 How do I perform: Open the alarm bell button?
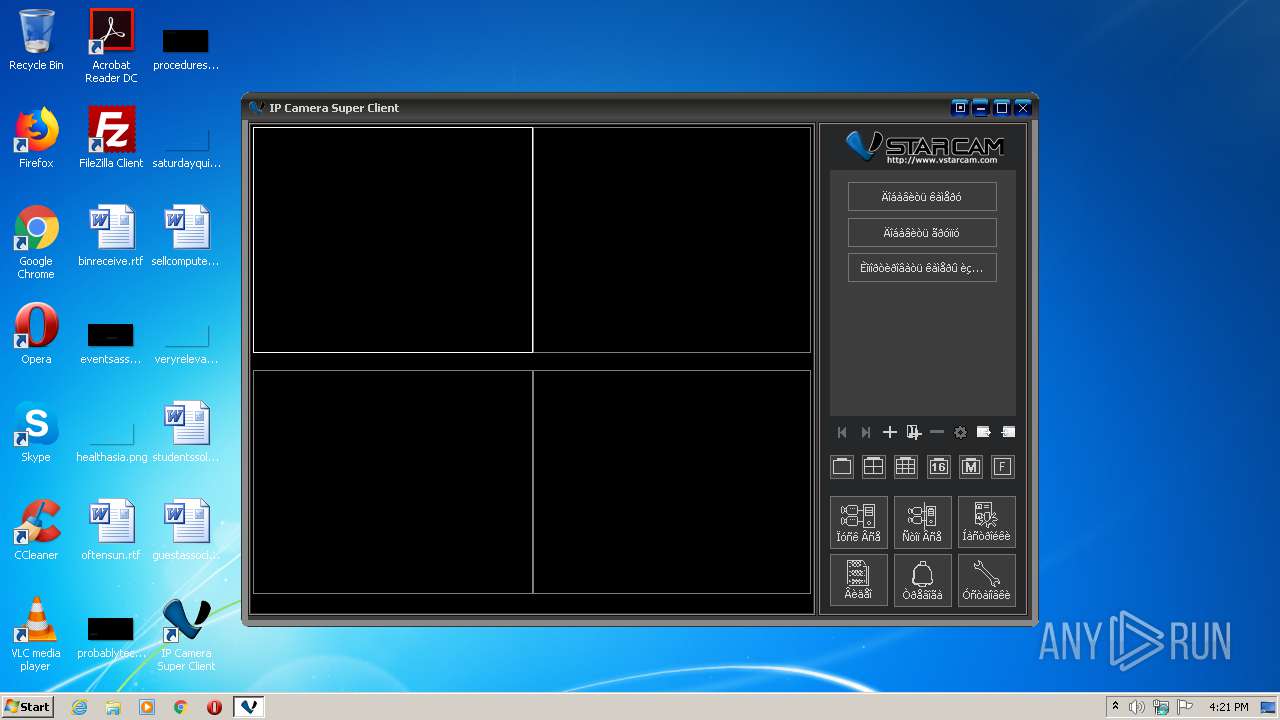[922, 580]
